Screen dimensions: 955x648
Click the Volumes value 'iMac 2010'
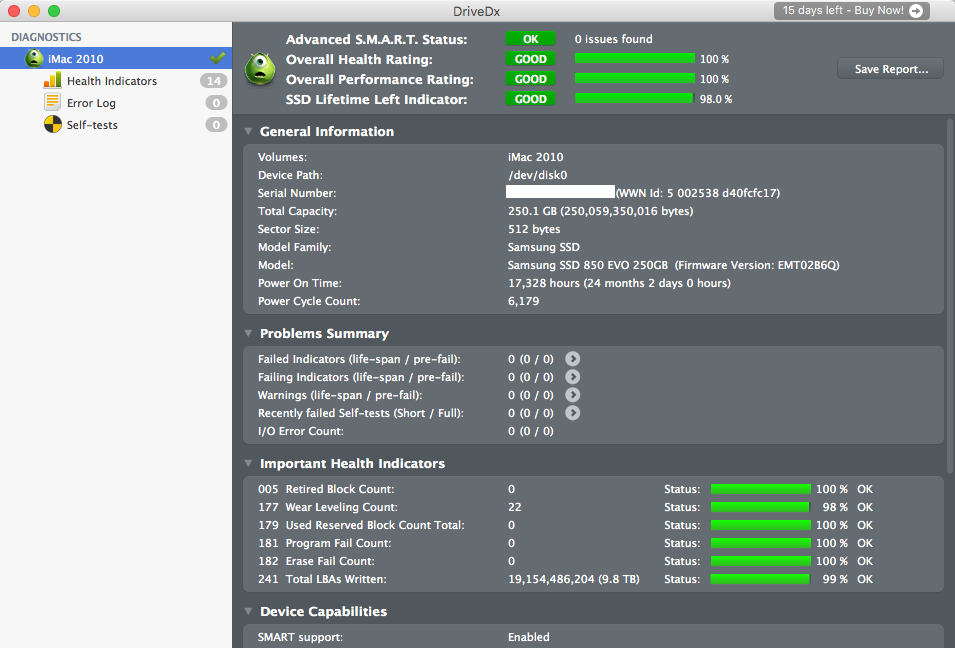click(535, 157)
